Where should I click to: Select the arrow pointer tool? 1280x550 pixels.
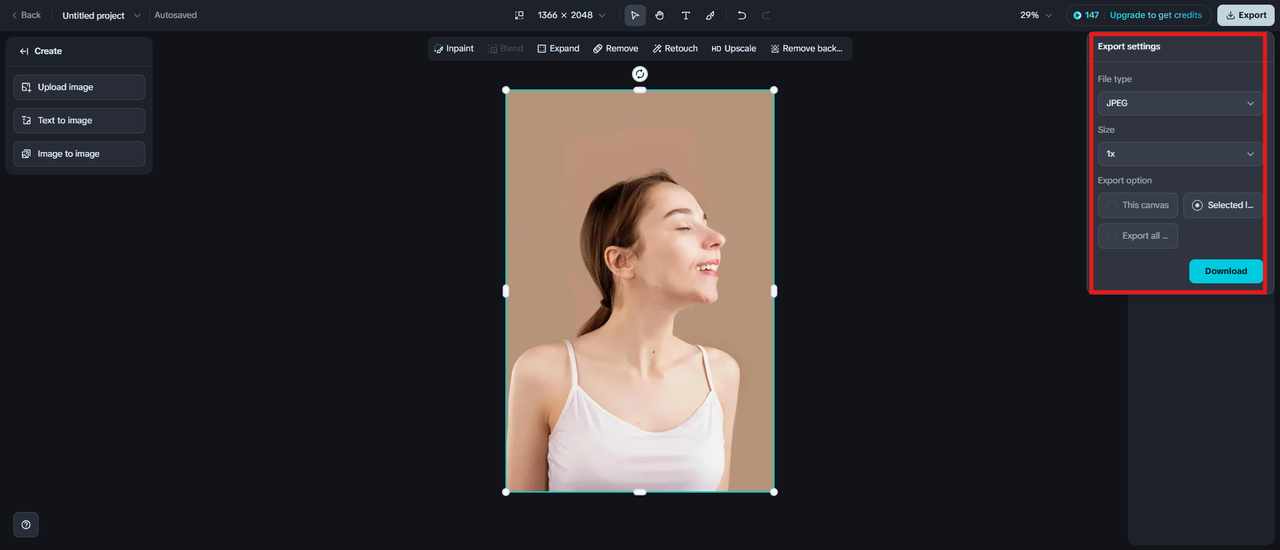coord(635,15)
